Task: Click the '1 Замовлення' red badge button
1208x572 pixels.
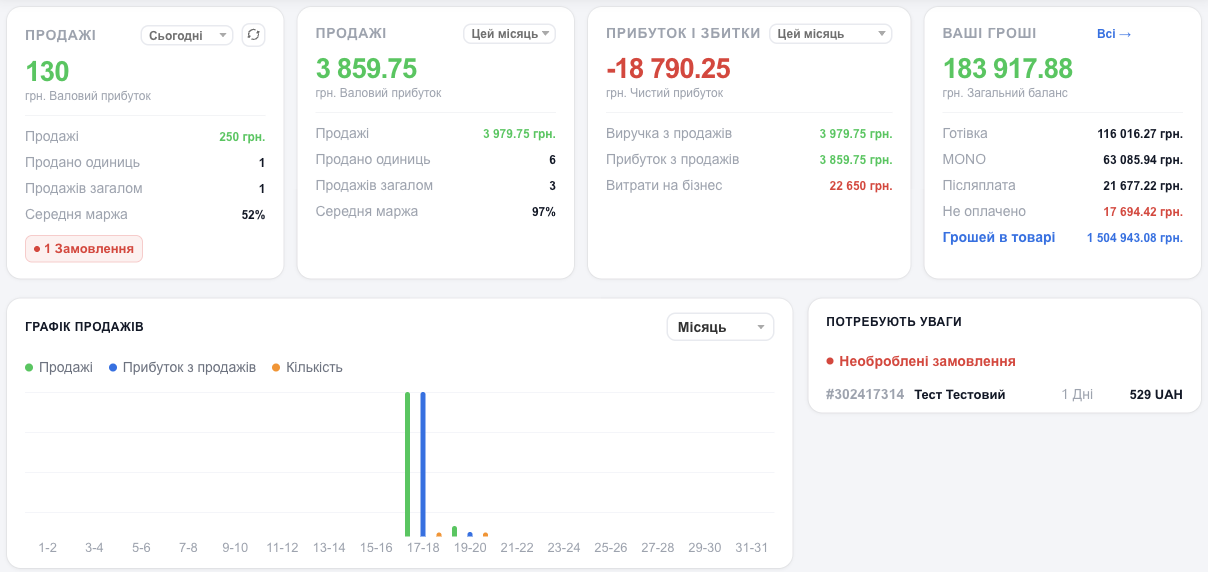Action: [84, 248]
